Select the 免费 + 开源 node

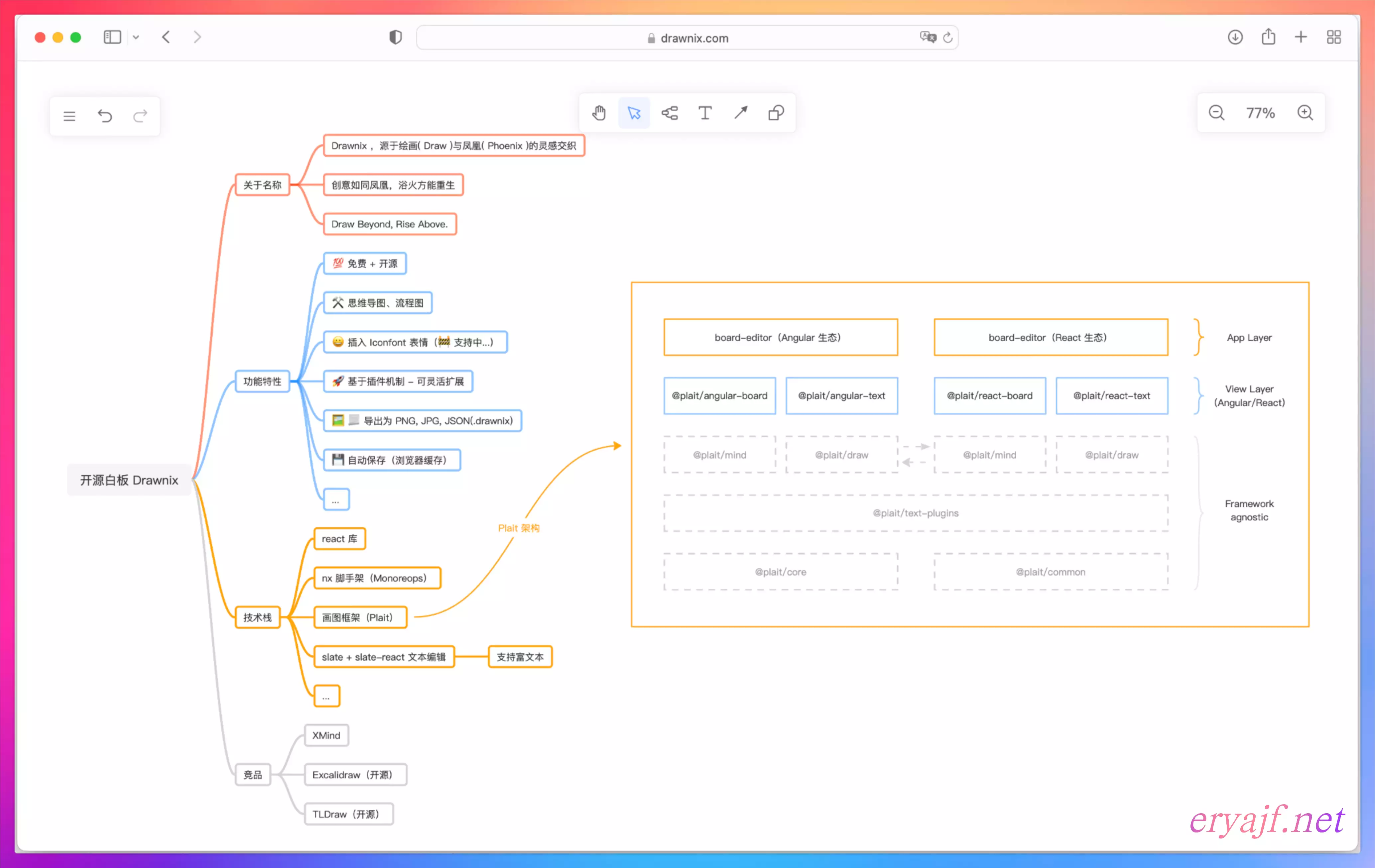365,264
